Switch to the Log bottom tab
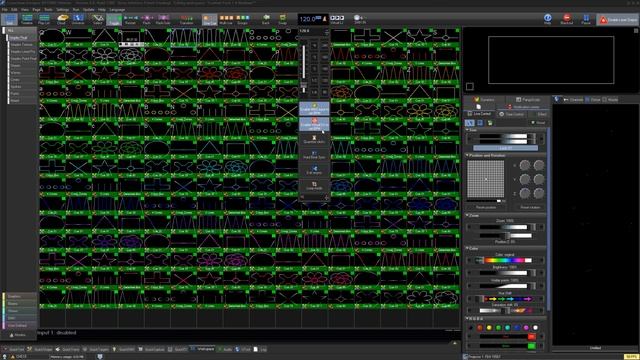 point(261,349)
